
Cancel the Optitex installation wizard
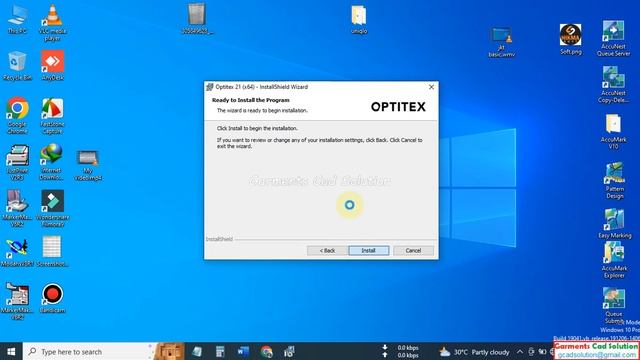pos(413,250)
